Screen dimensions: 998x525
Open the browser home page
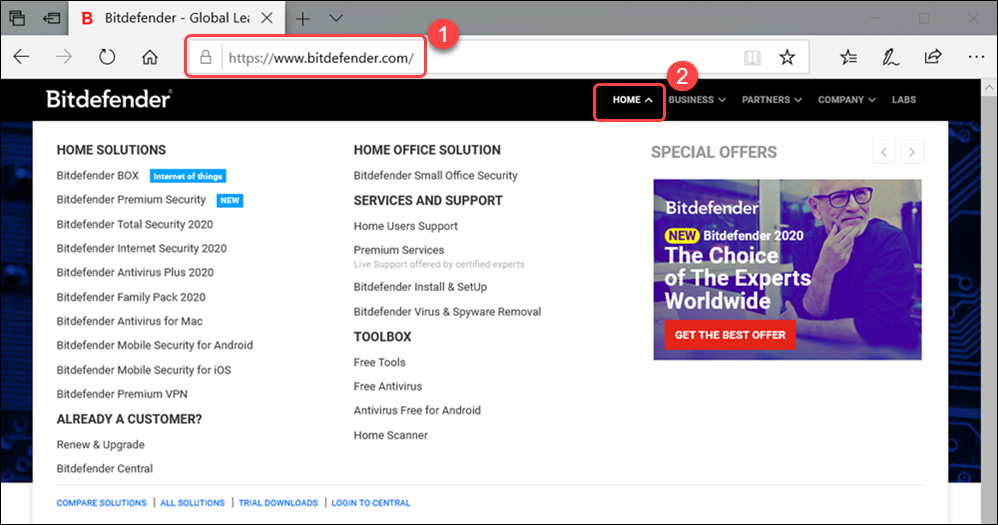click(x=150, y=57)
